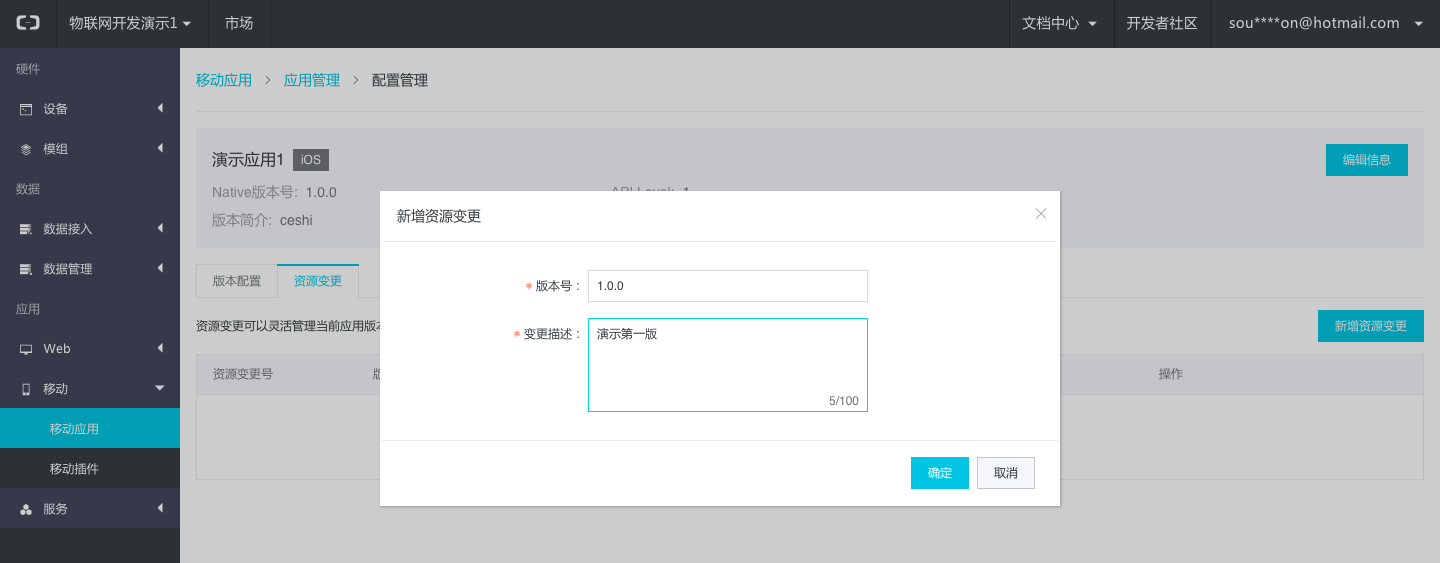1440x563 pixels.
Task: Select 移动插件 in the sidebar
Action: [x=74, y=469]
